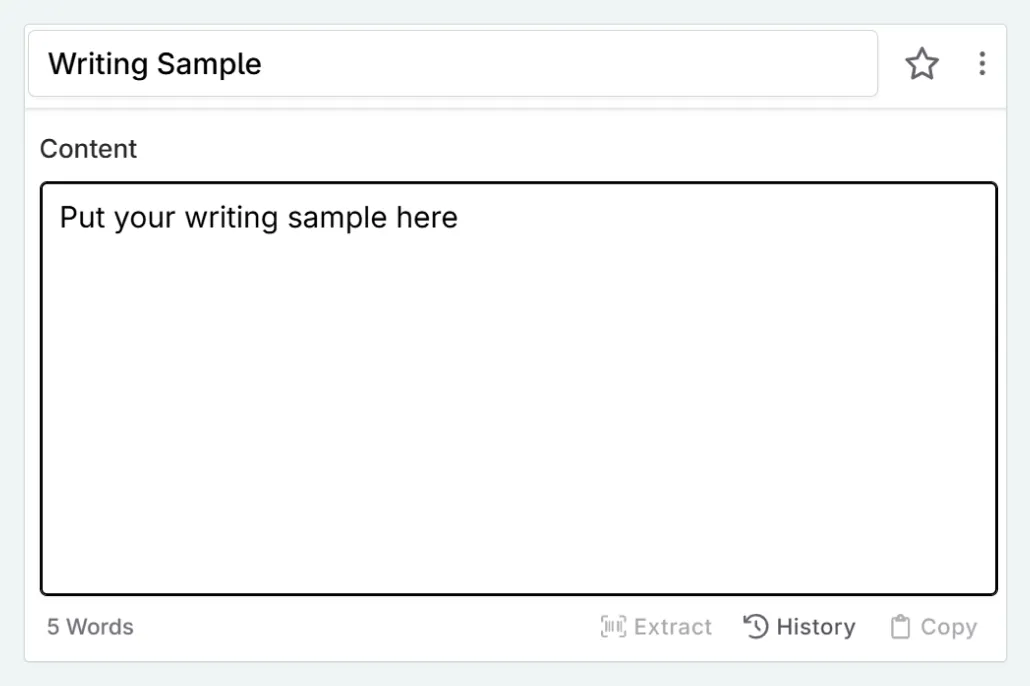The height and width of the screenshot is (686, 1030).
Task: Click the star icon to favorite this sample
Action: pos(921,63)
